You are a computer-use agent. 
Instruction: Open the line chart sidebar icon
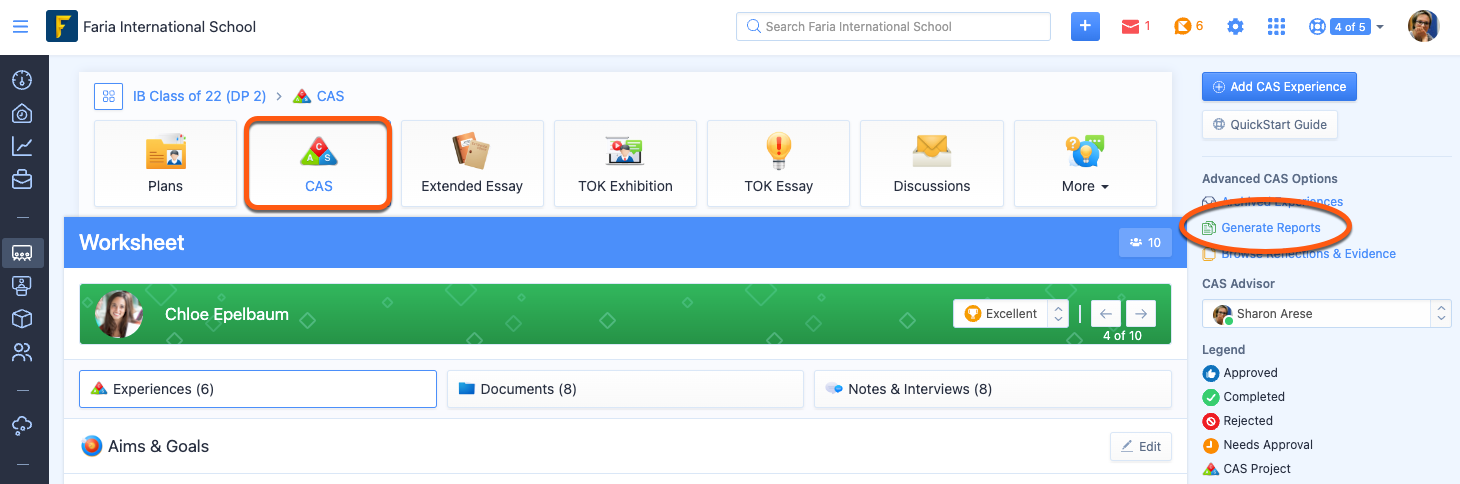click(22, 146)
